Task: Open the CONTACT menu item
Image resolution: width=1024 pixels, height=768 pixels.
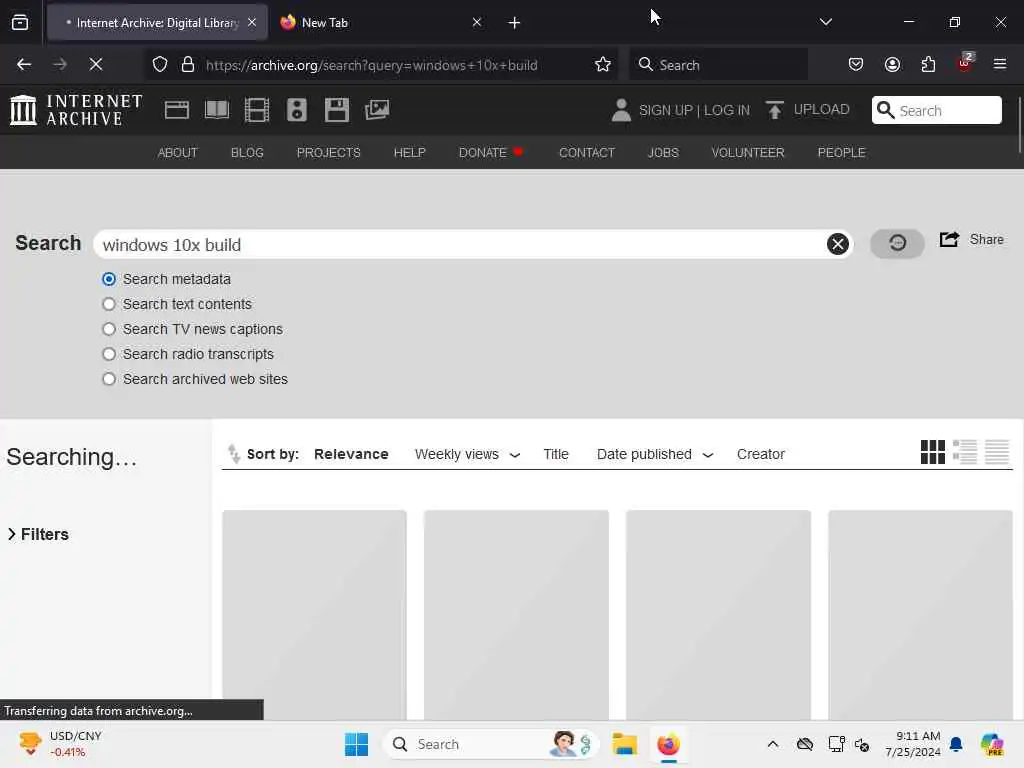Action: (x=587, y=152)
